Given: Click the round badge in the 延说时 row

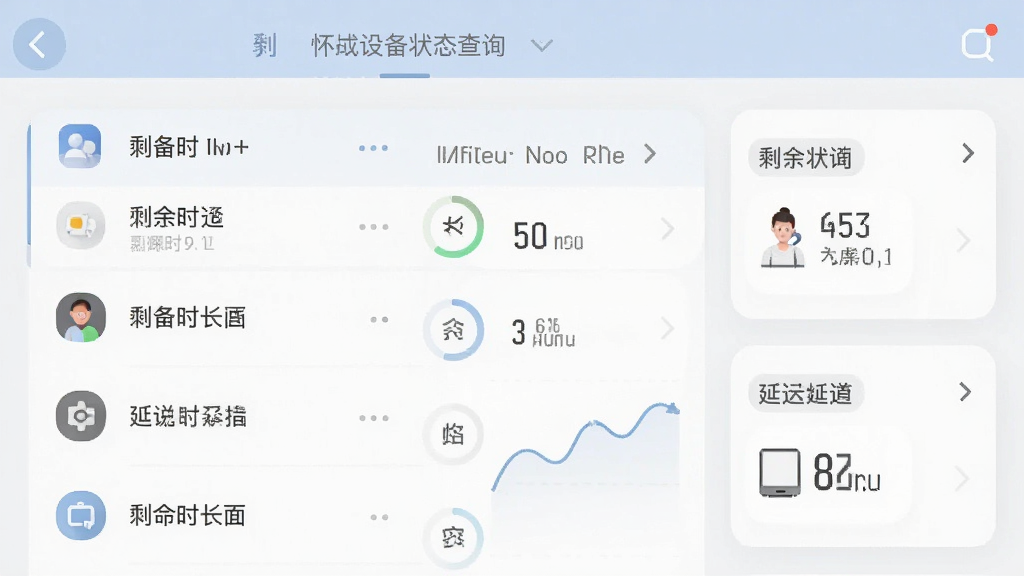Looking at the screenshot, I should click(x=453, y=434).
